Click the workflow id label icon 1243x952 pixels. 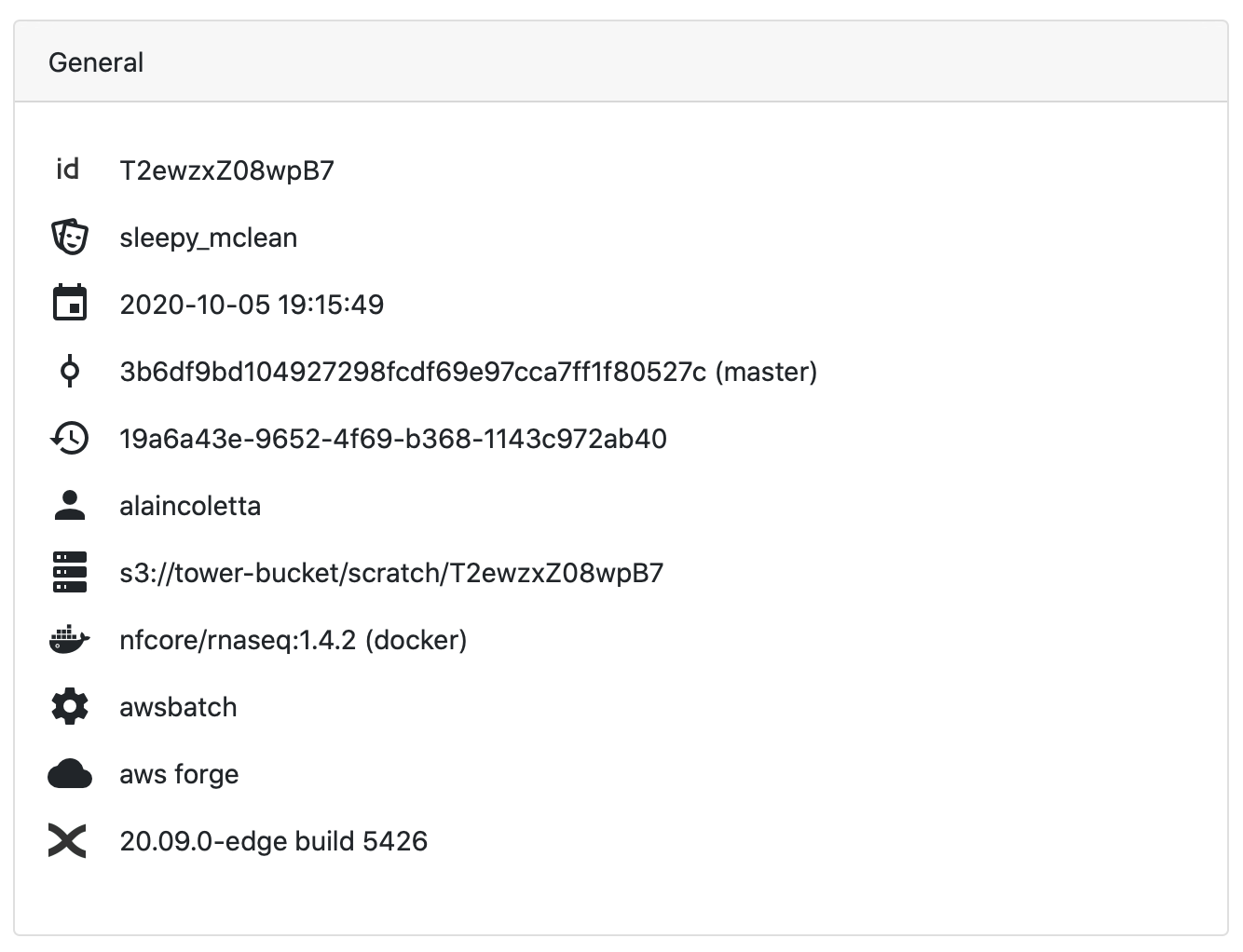point(68,170)
